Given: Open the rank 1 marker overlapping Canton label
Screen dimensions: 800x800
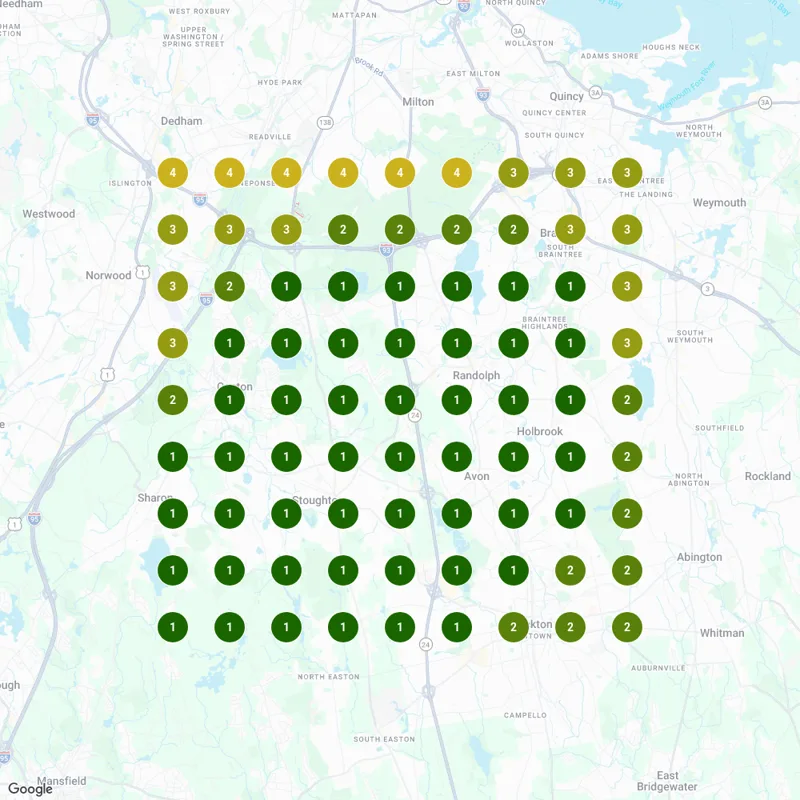Looking at the screenshot, I should [230, 399].
